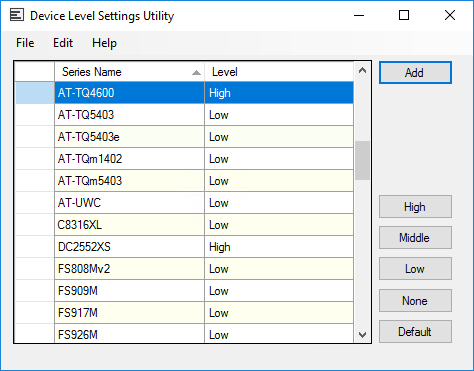Click the scrollbar down arrow
This screenshot has width=474, height=371.
coord(362,334)
